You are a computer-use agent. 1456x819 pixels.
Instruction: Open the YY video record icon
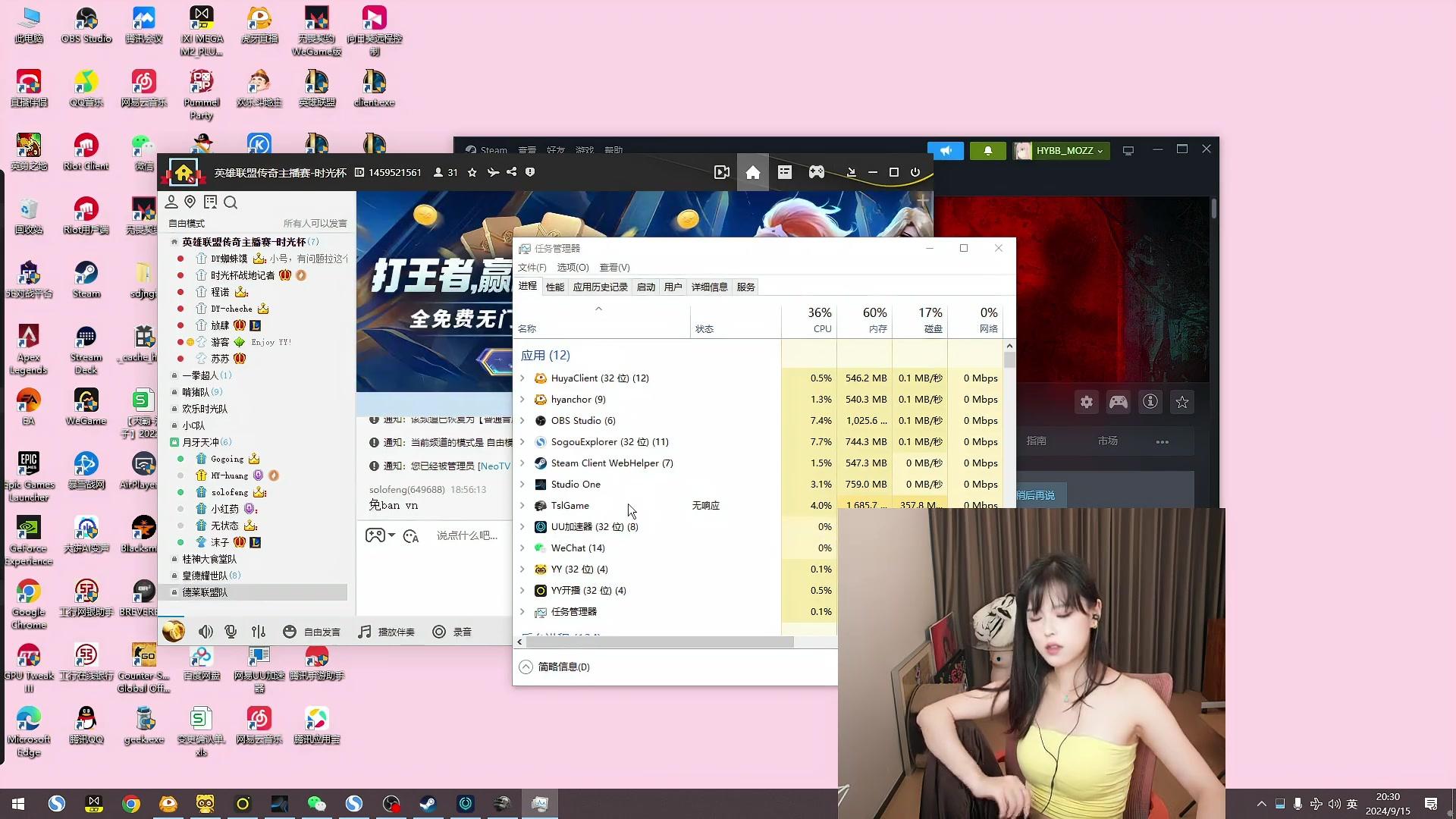click(722, 173)
